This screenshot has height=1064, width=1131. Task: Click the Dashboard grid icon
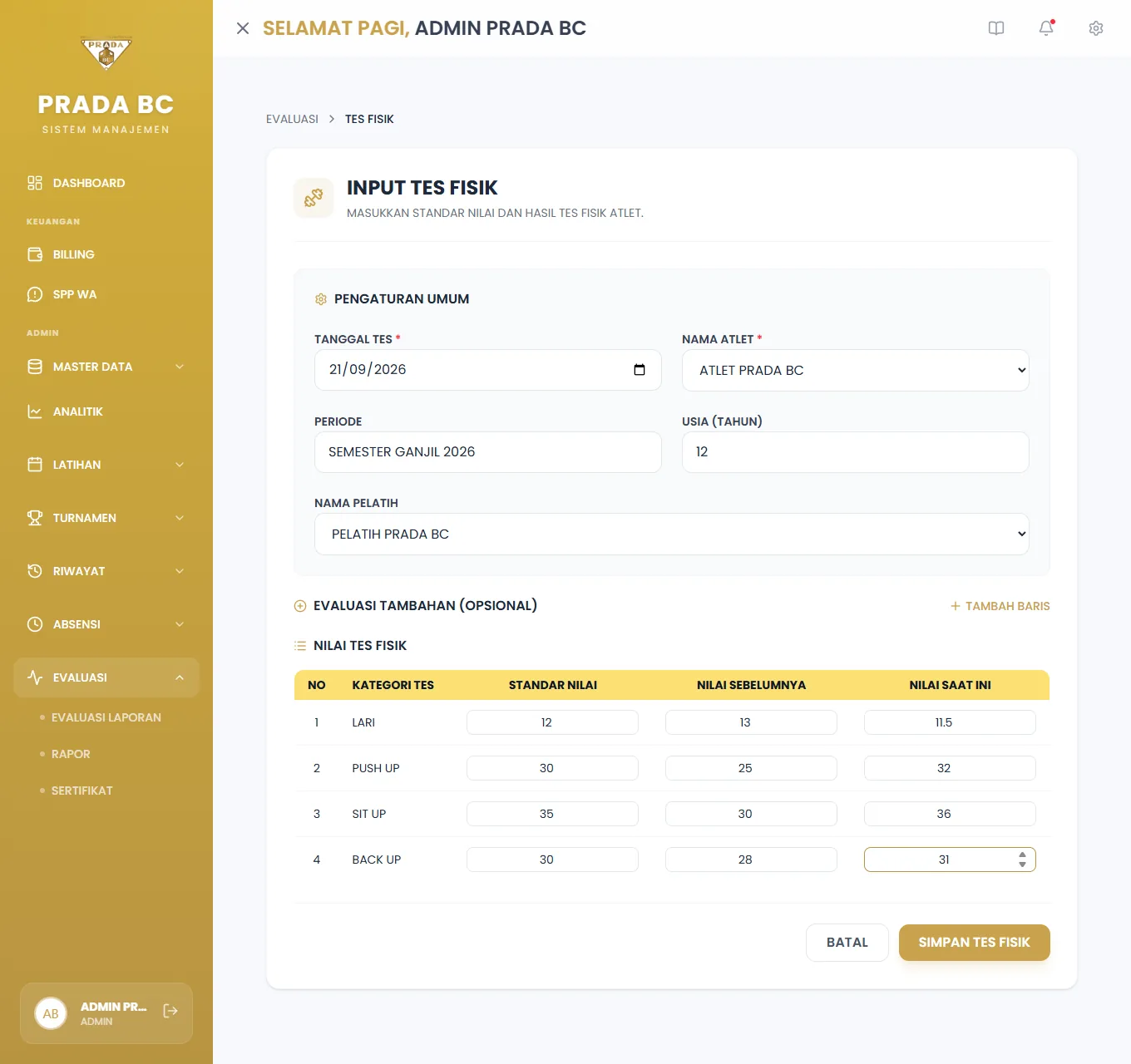pyautogui.click(x=35, y=183)
